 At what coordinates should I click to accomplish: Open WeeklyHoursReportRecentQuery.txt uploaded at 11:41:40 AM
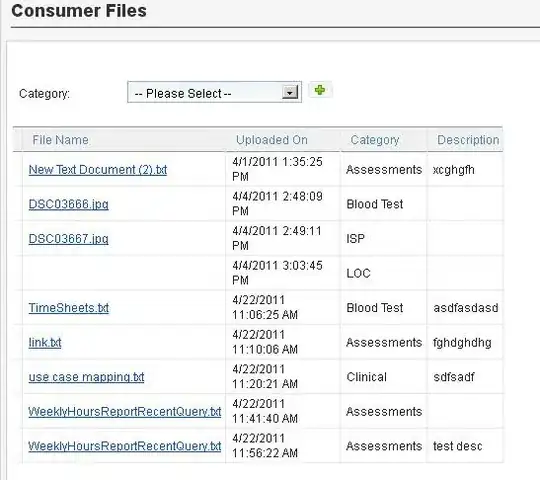coord(125,411)
